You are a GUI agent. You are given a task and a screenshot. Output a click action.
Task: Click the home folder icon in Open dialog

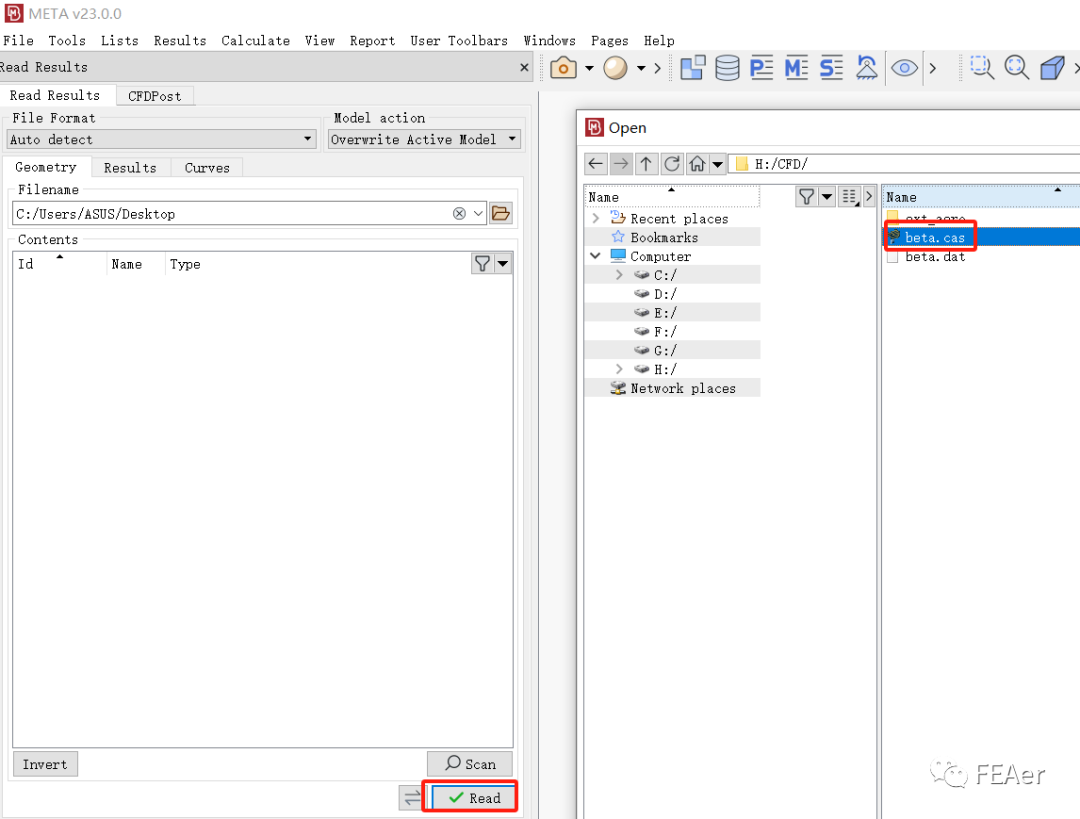tap(697, 164)
